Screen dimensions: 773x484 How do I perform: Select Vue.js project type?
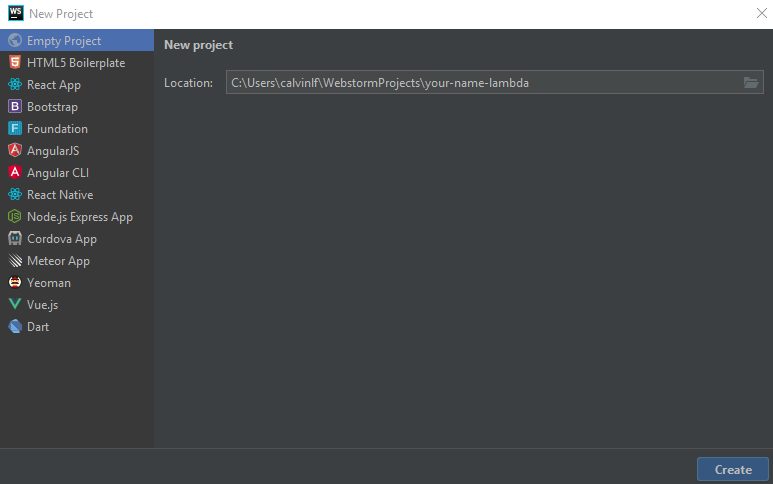click(77, 304)
